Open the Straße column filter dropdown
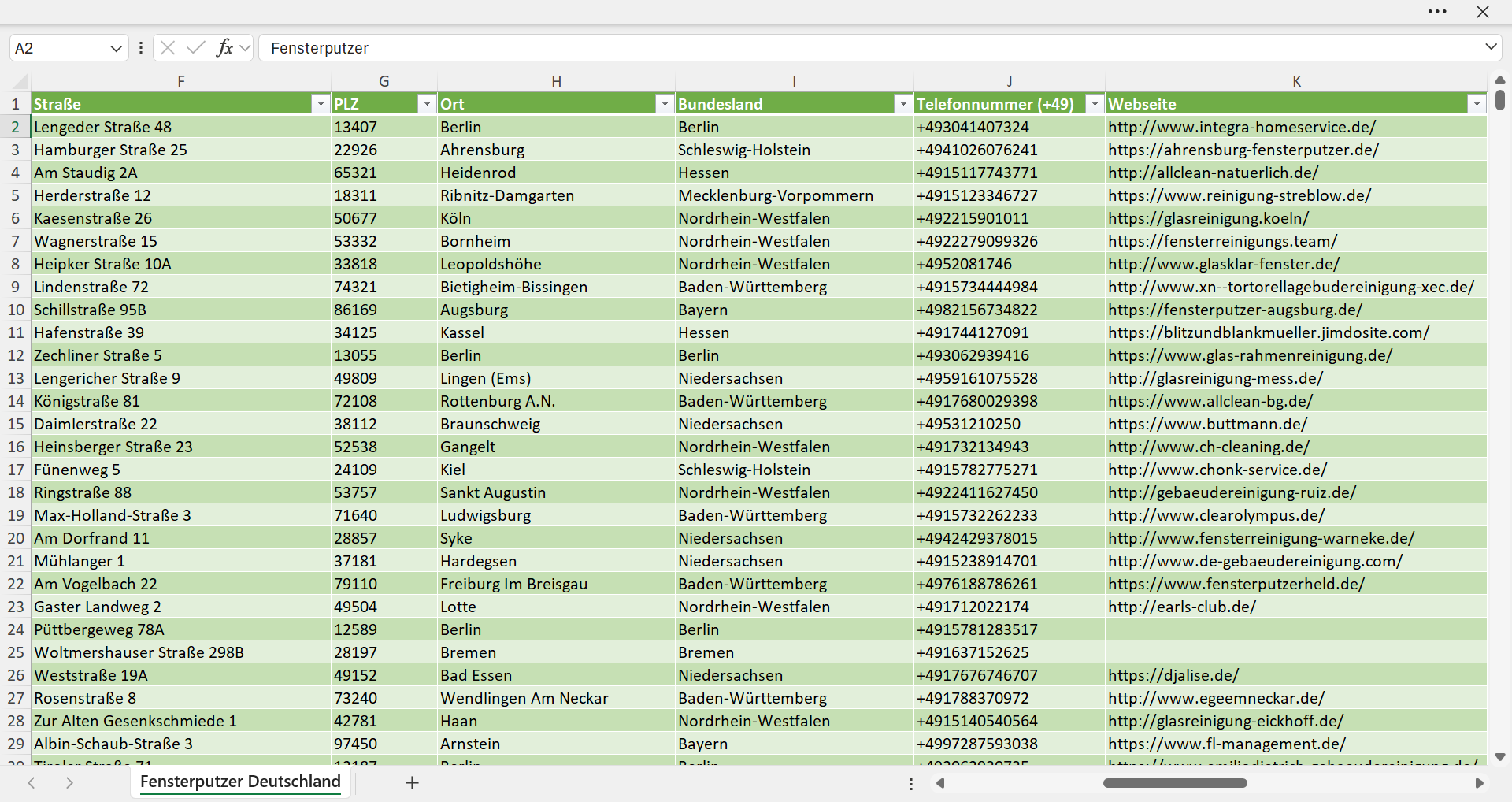Screen dimensions: 1512x802 tap(321, 104)
